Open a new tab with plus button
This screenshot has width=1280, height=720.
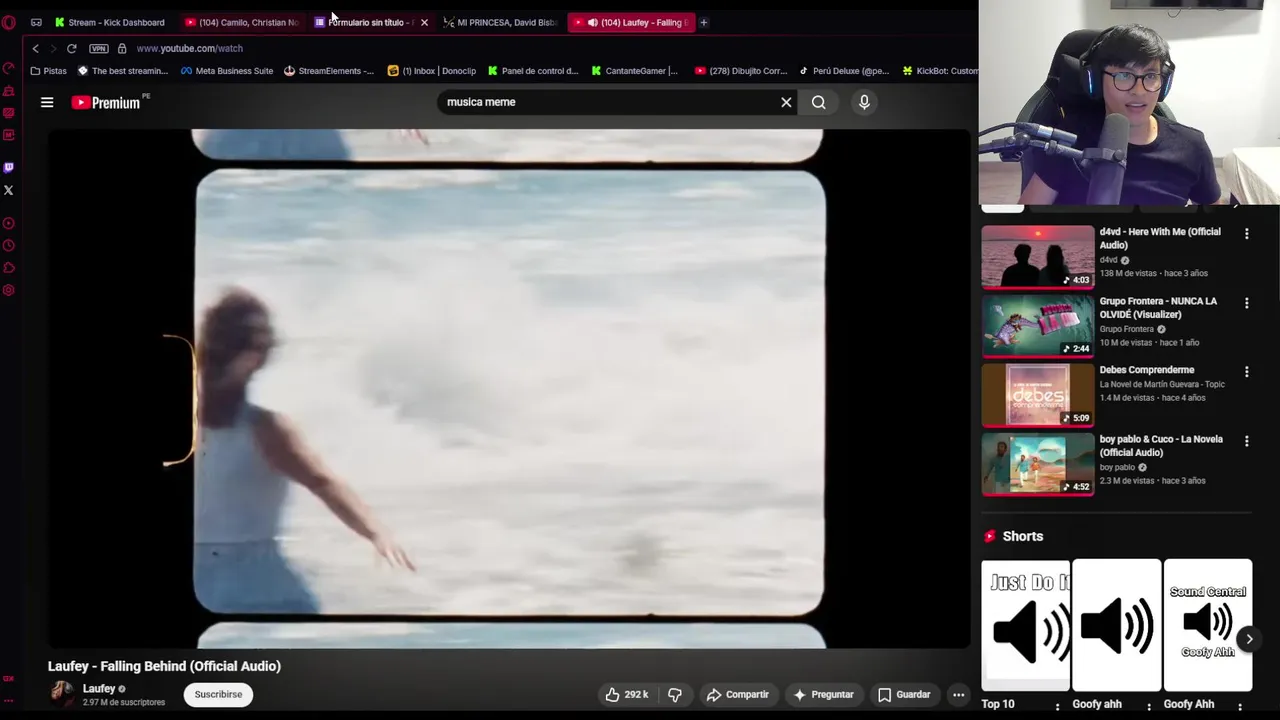coord(703,22)
